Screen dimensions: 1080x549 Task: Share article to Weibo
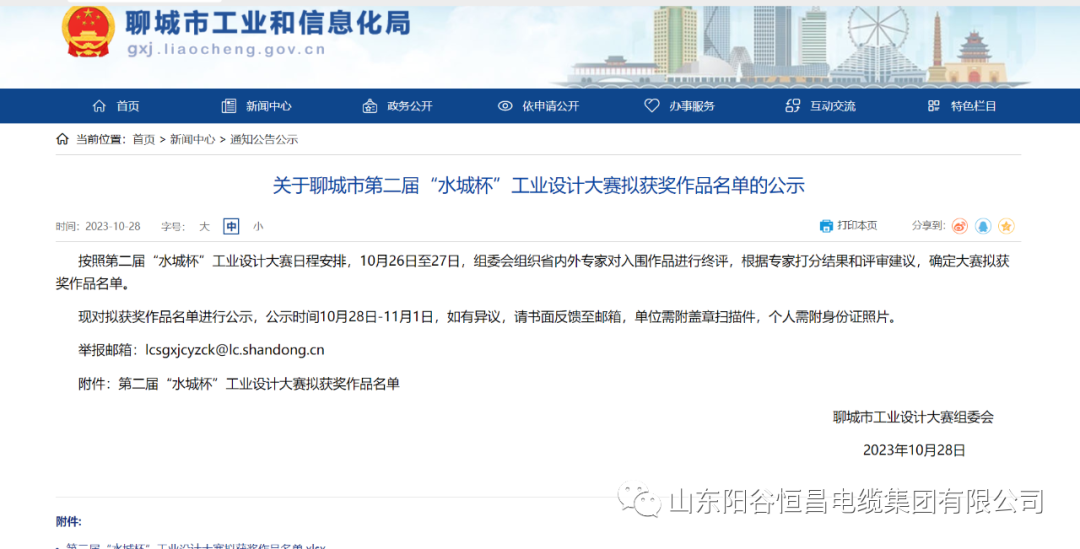pyautogui.click(x=960, y=226)
